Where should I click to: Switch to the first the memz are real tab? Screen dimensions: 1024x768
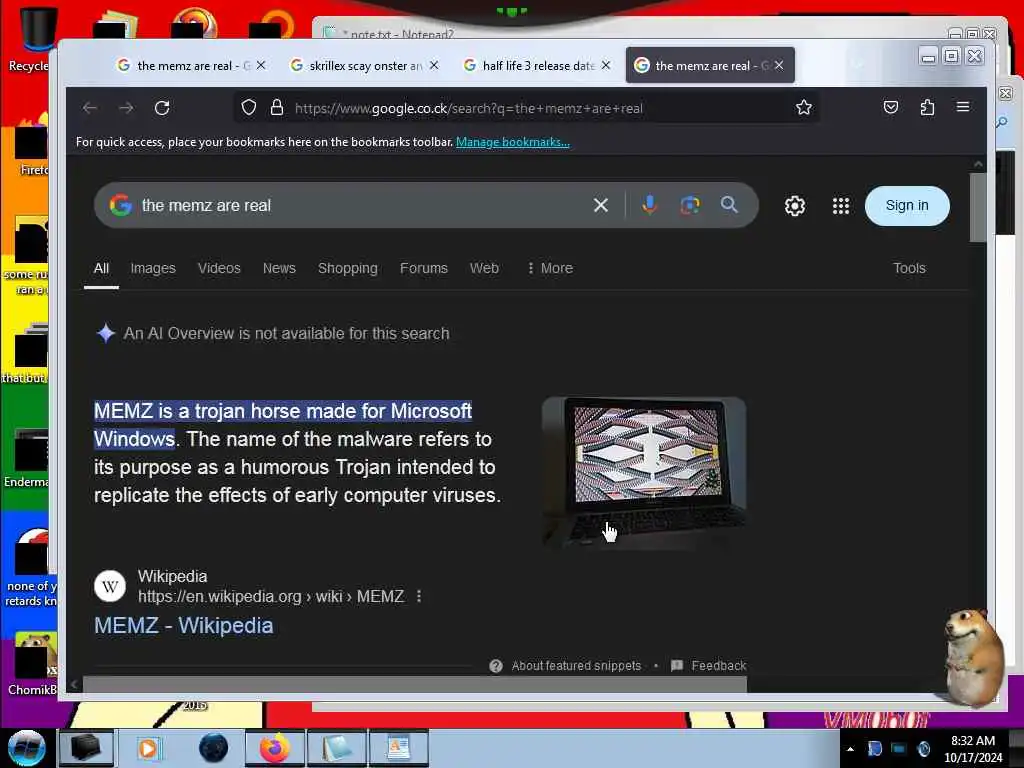(x=191, y=65)
